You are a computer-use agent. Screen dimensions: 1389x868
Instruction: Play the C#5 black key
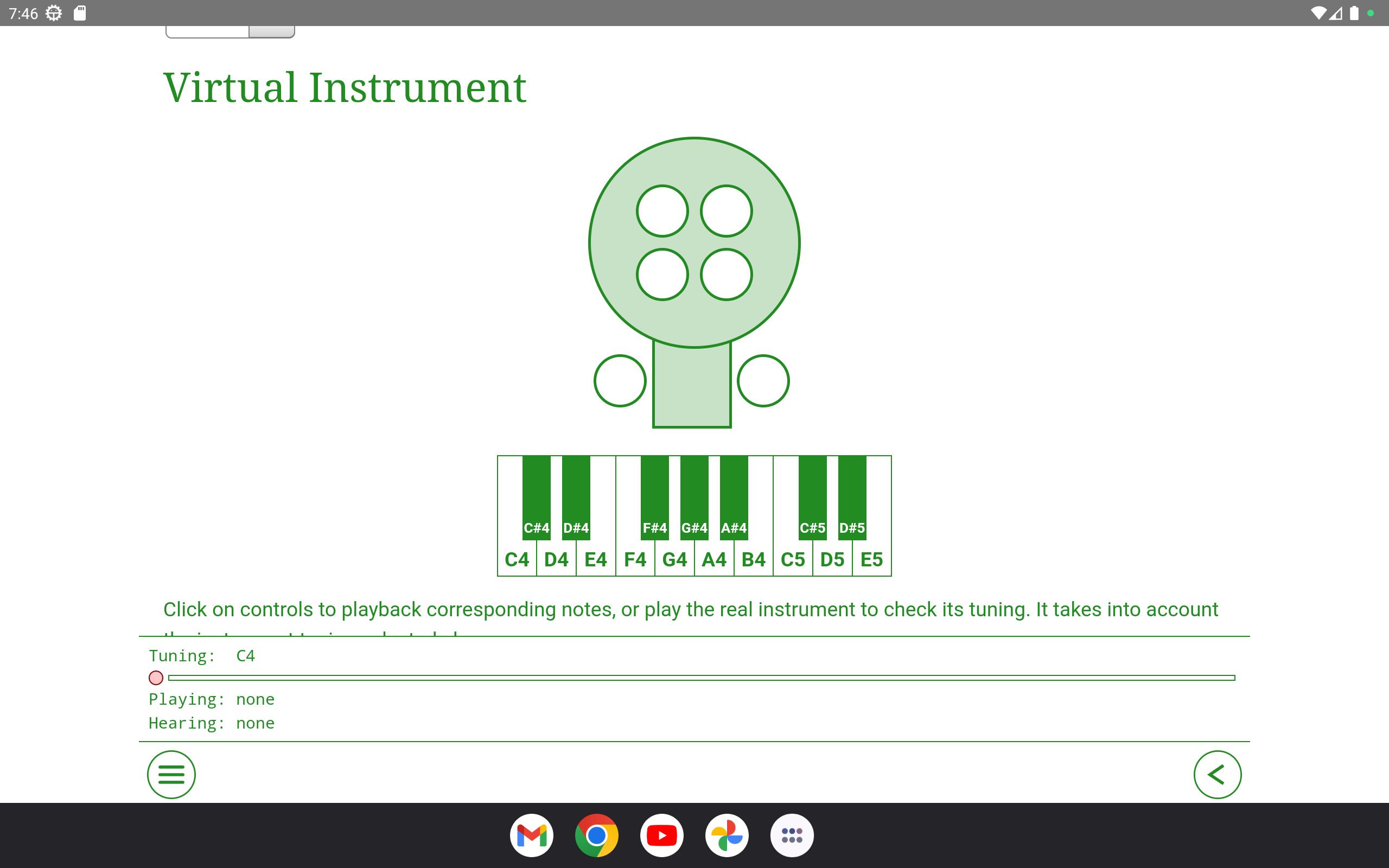pos(813,497)
